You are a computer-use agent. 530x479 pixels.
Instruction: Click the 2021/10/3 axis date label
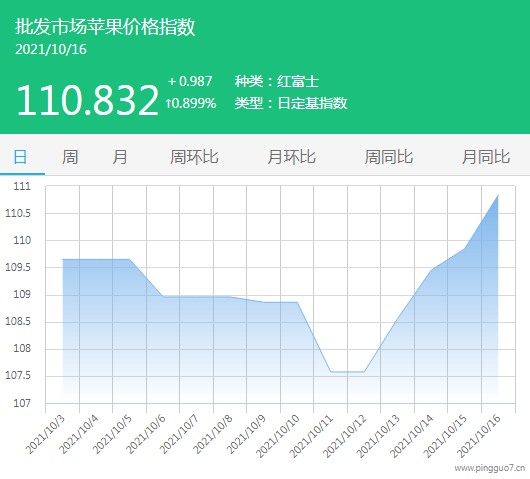(x=45, y=434)
